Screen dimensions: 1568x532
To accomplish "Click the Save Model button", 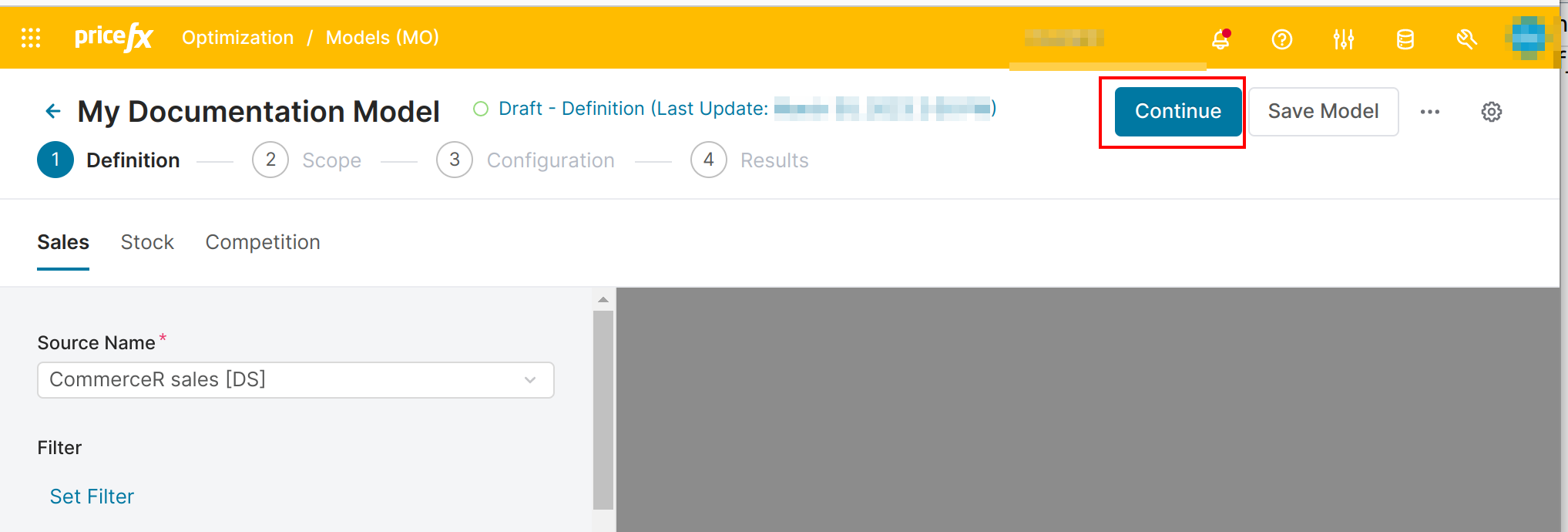I will [x=1323, y=112].
